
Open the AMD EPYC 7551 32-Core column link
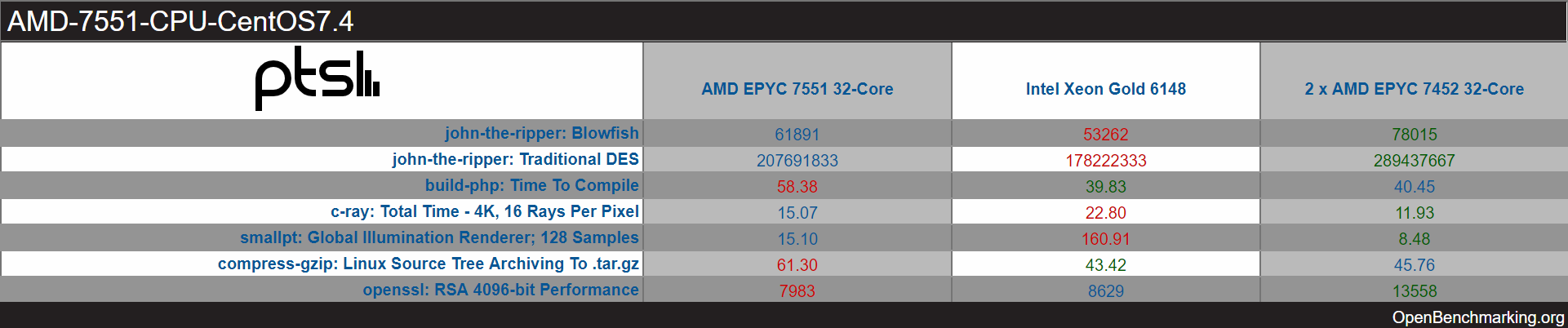tap(797, 89)
